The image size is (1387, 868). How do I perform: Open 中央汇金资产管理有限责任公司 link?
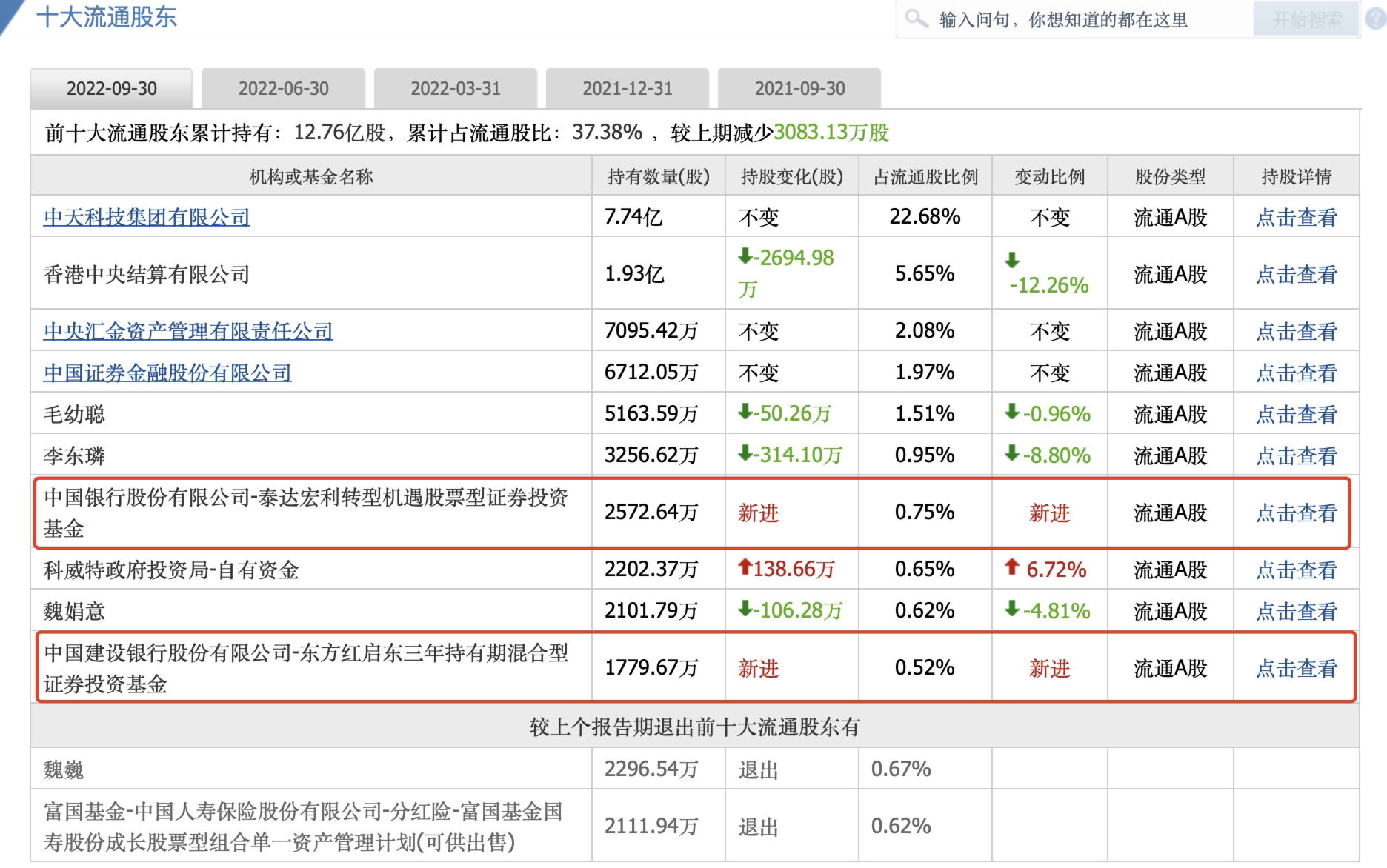188,331
